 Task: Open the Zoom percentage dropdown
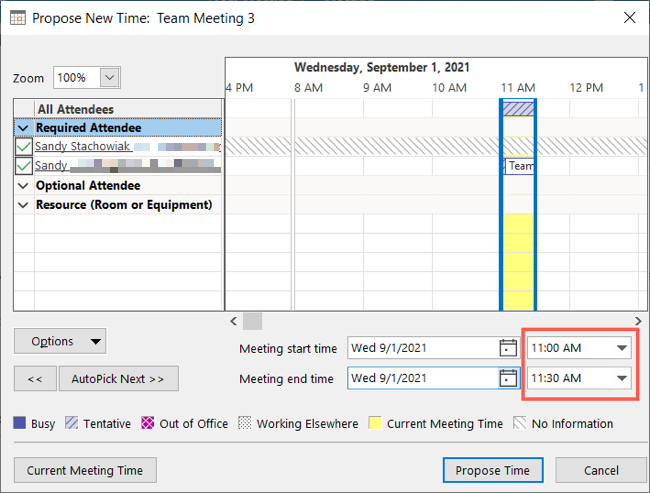[x=110, y=78]
